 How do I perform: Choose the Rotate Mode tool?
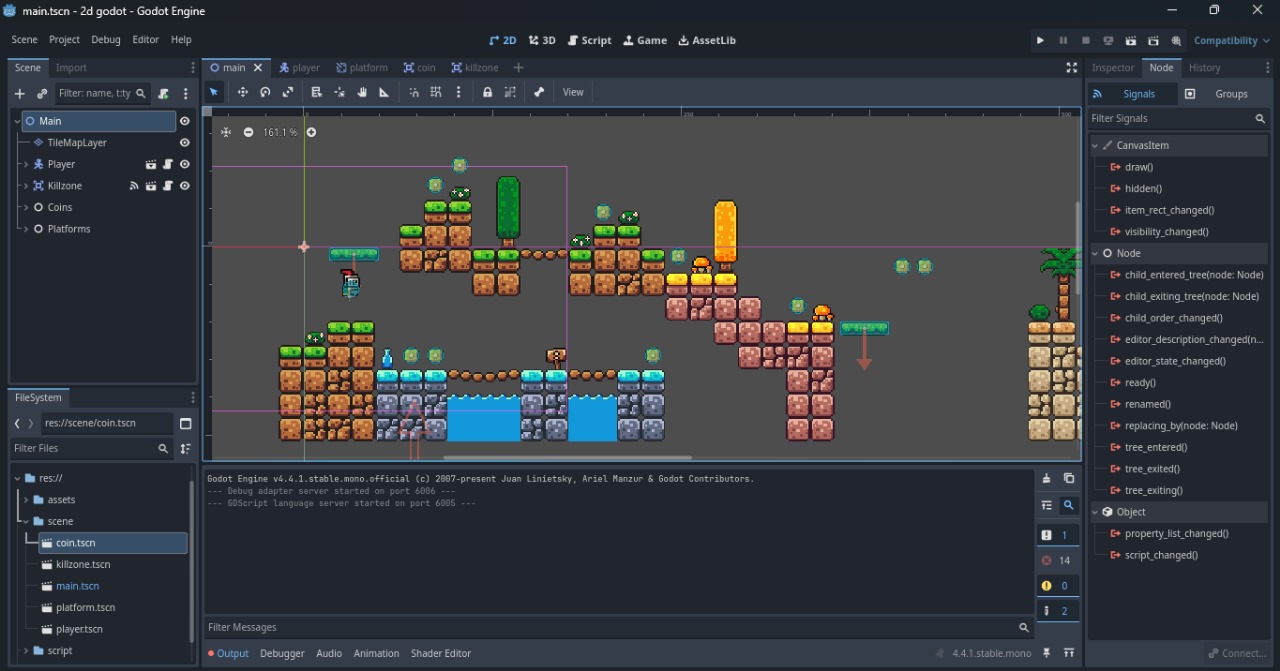pos(265,92)
